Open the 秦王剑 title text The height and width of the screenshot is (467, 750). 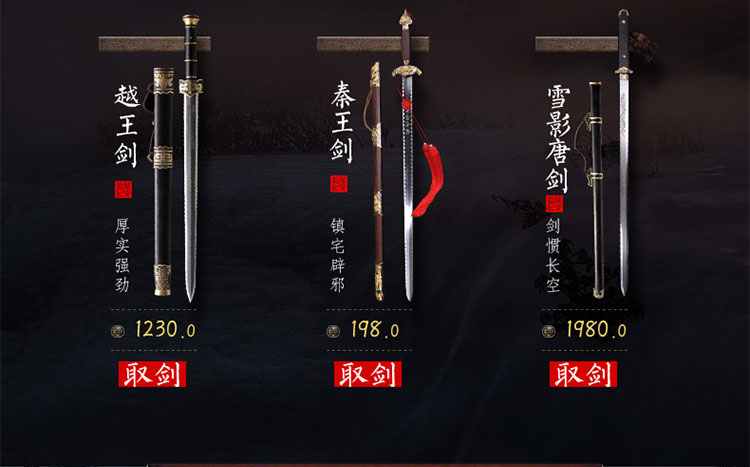(x=342, y=122)
